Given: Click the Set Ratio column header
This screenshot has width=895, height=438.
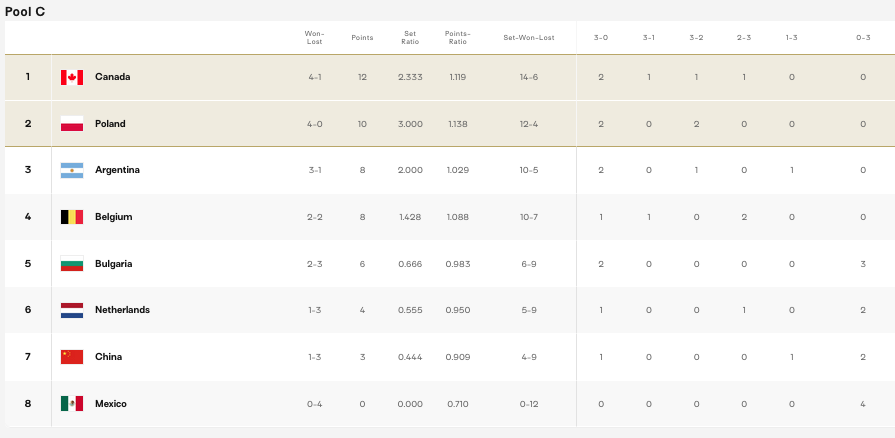Looking at the screenshot, I should tap(409, 38).
